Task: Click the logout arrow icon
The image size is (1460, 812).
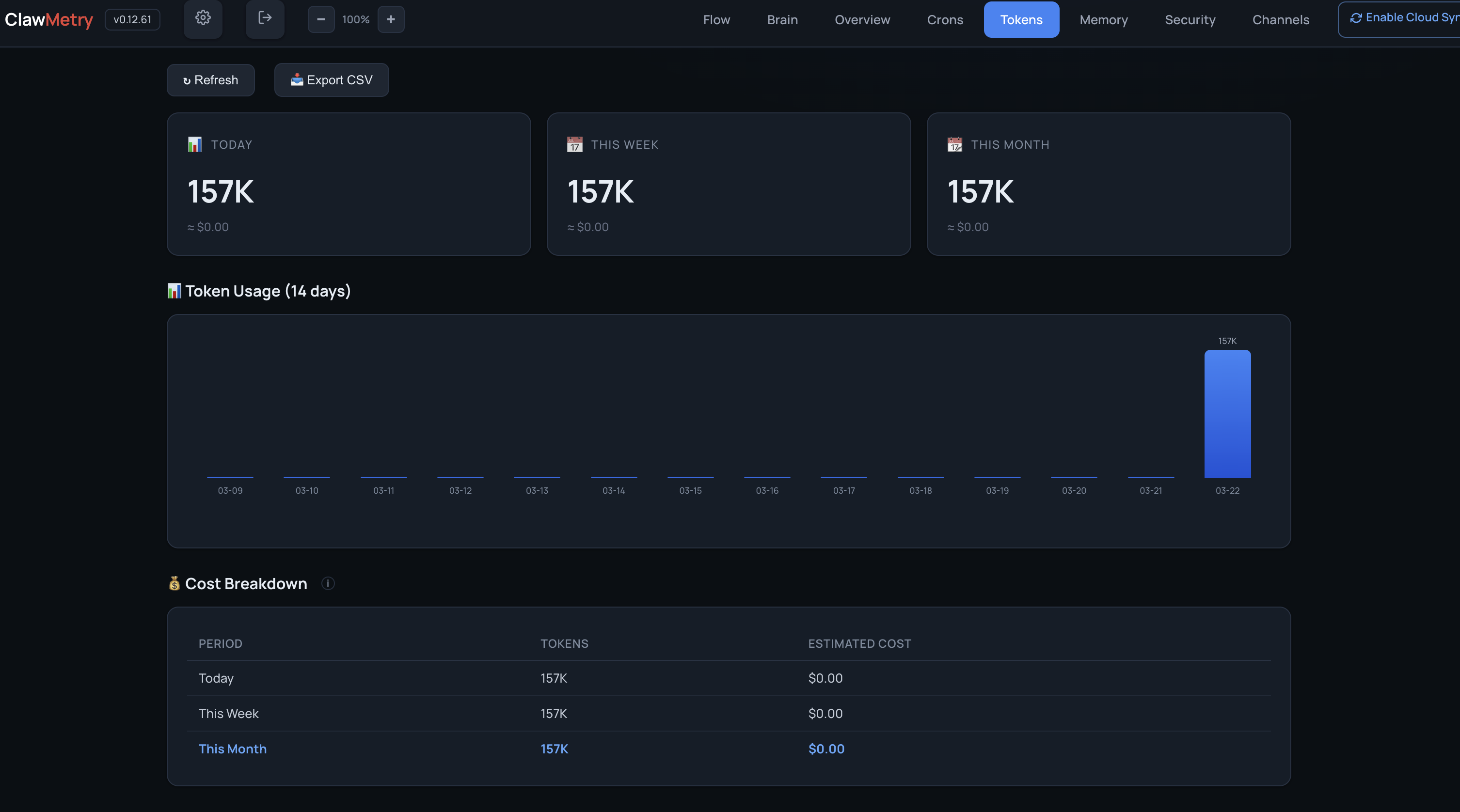Action: [x=265, y=19]
